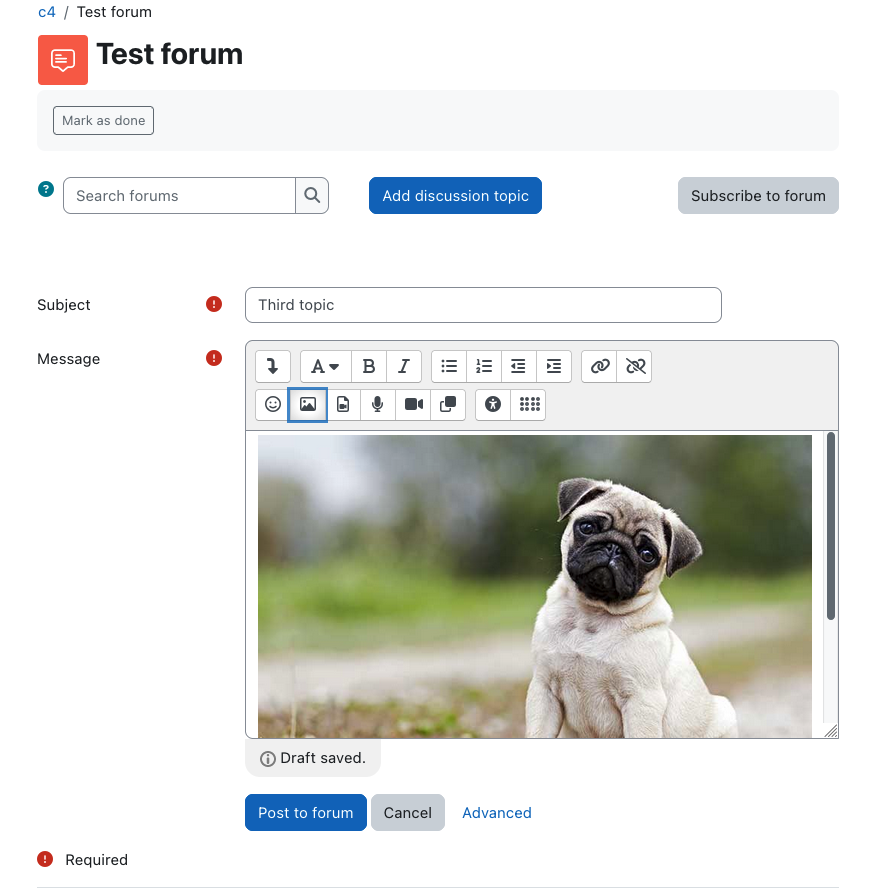Run the accessibility checker

coord(493,404)
